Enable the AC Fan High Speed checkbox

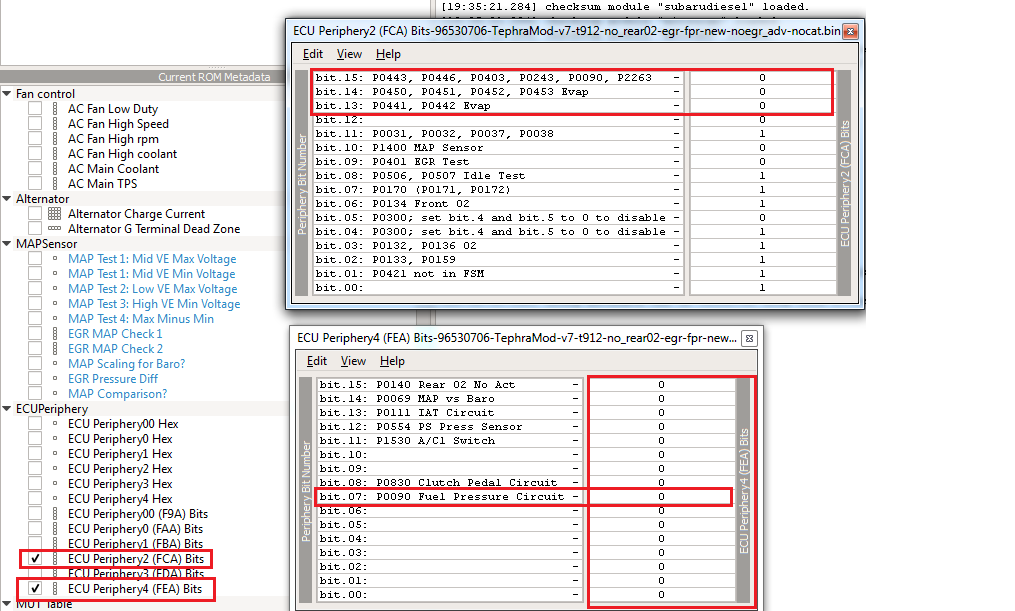[x=35, y=124]
